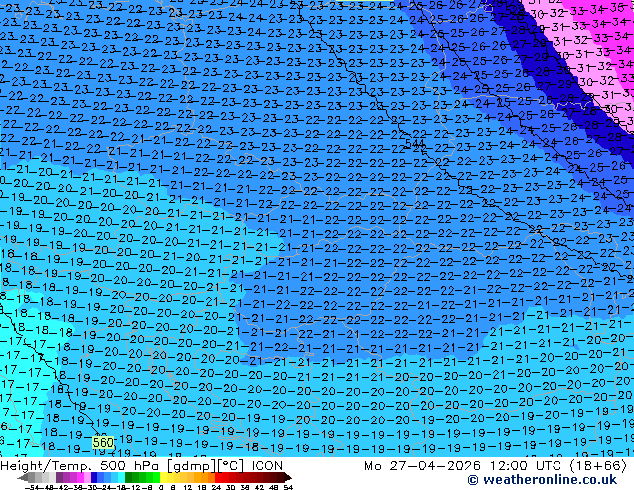Image resolution: width=634 pixels, height=490 pixels.
Task: Pick the dark blue legend swatch at -30
Action: 94,477
